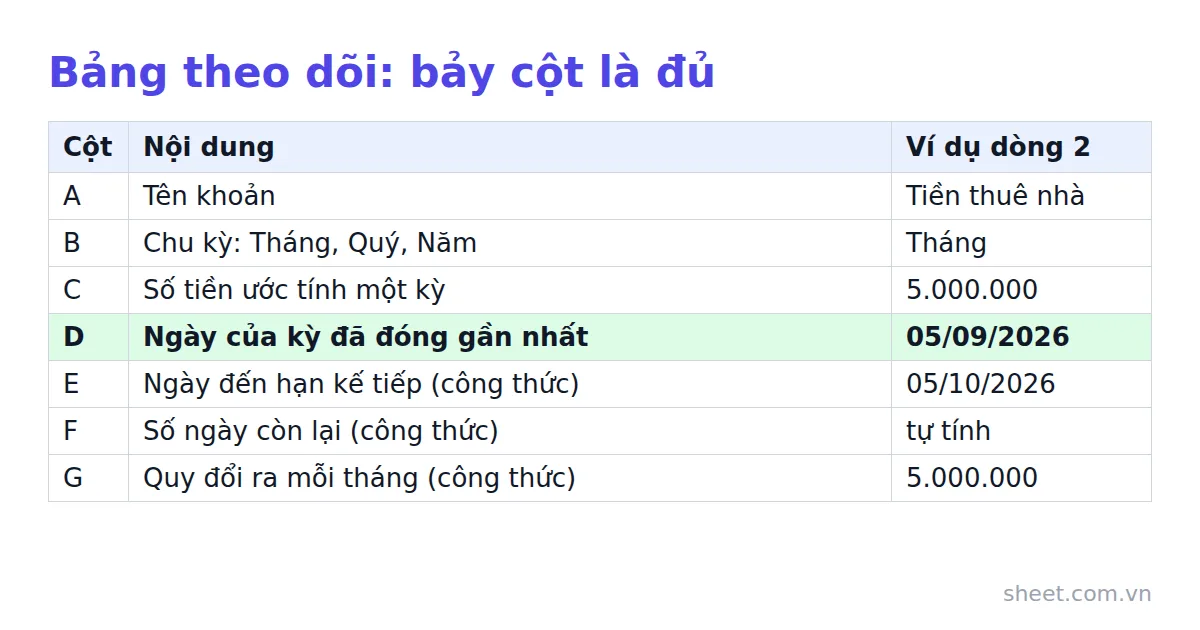
Task: Click the heading "Bảng theo dõi: bảy cột là đủ"
Action: (382, 73)
